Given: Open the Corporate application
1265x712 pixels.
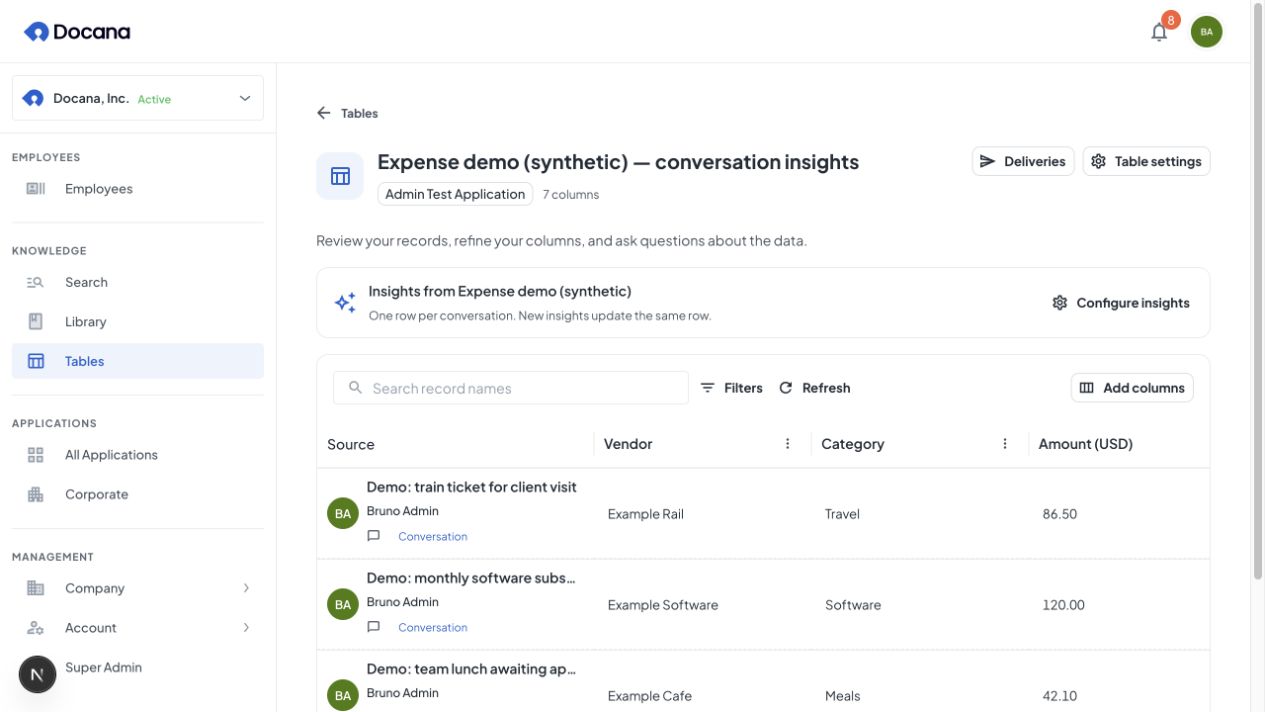Looking at the screenshot, I should coord(138,494).
